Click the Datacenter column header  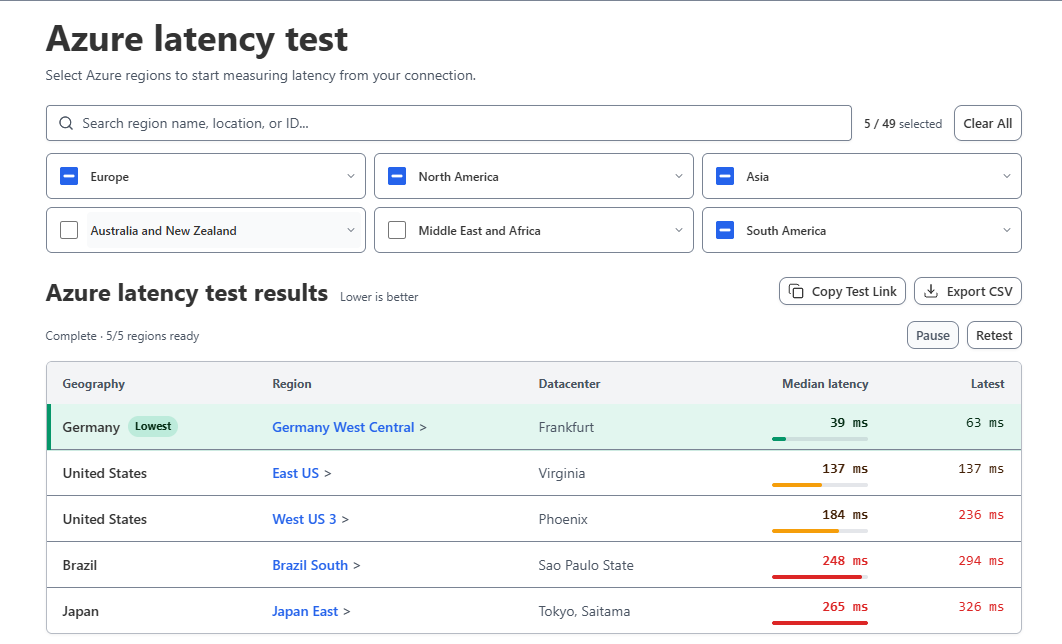pyautogui.click(x=569, y=384)
